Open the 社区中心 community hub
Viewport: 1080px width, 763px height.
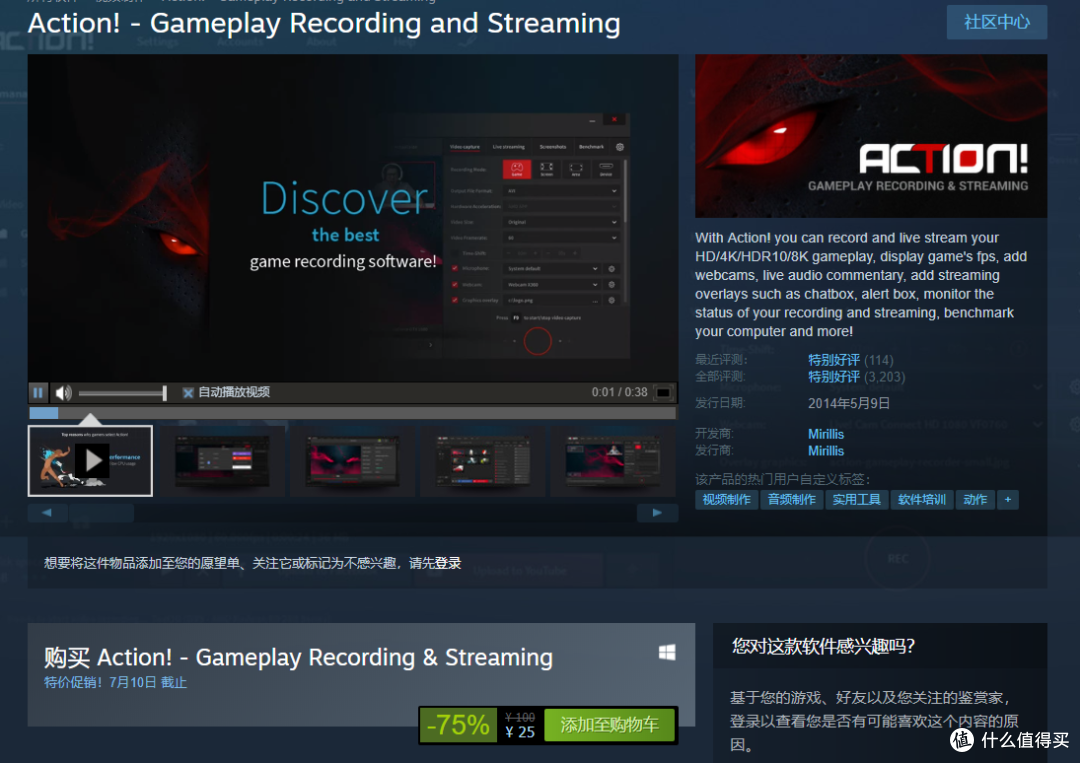click(x=997, y=22)
